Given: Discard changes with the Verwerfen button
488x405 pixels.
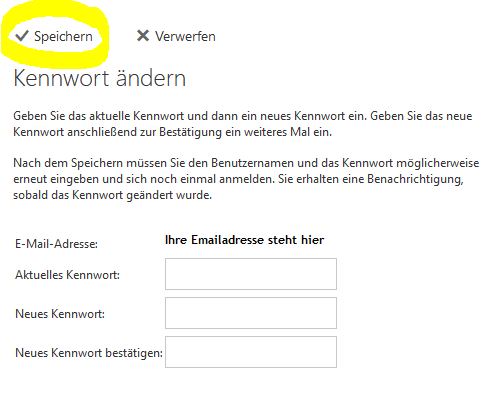Looking at the screenshot, I should pos(176,36).
